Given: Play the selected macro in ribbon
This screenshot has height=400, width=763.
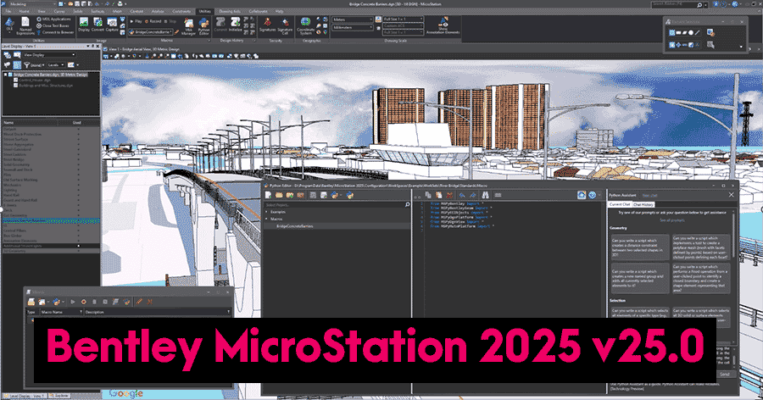Looking at the screenshot, I should click(135, 21).
